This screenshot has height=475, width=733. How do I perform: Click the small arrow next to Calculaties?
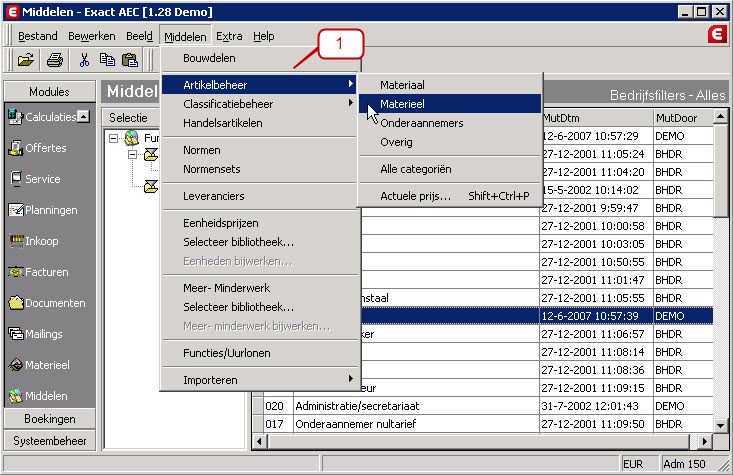[x=83, y=116]
